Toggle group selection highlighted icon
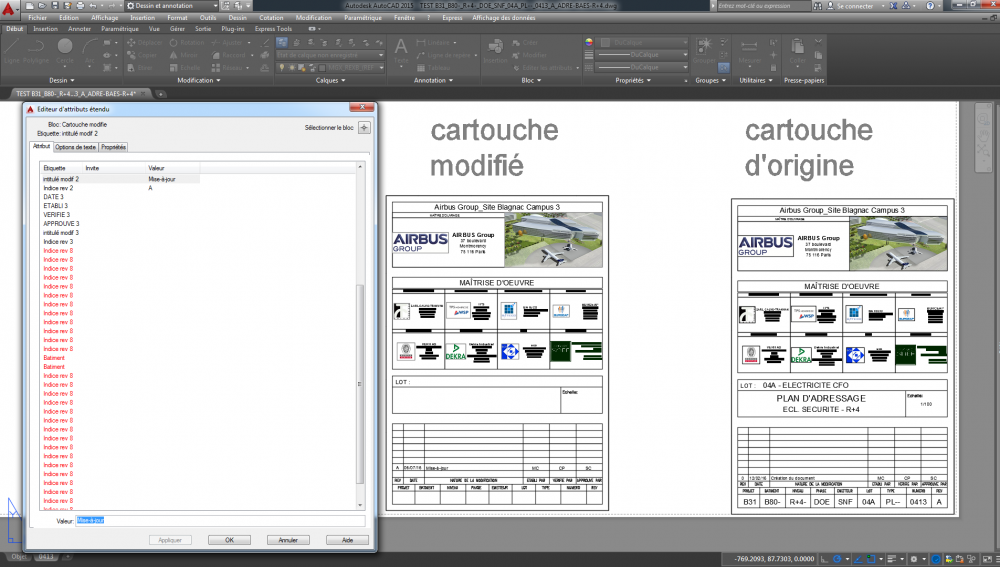Screen dimensions: 1000x567 724,67
